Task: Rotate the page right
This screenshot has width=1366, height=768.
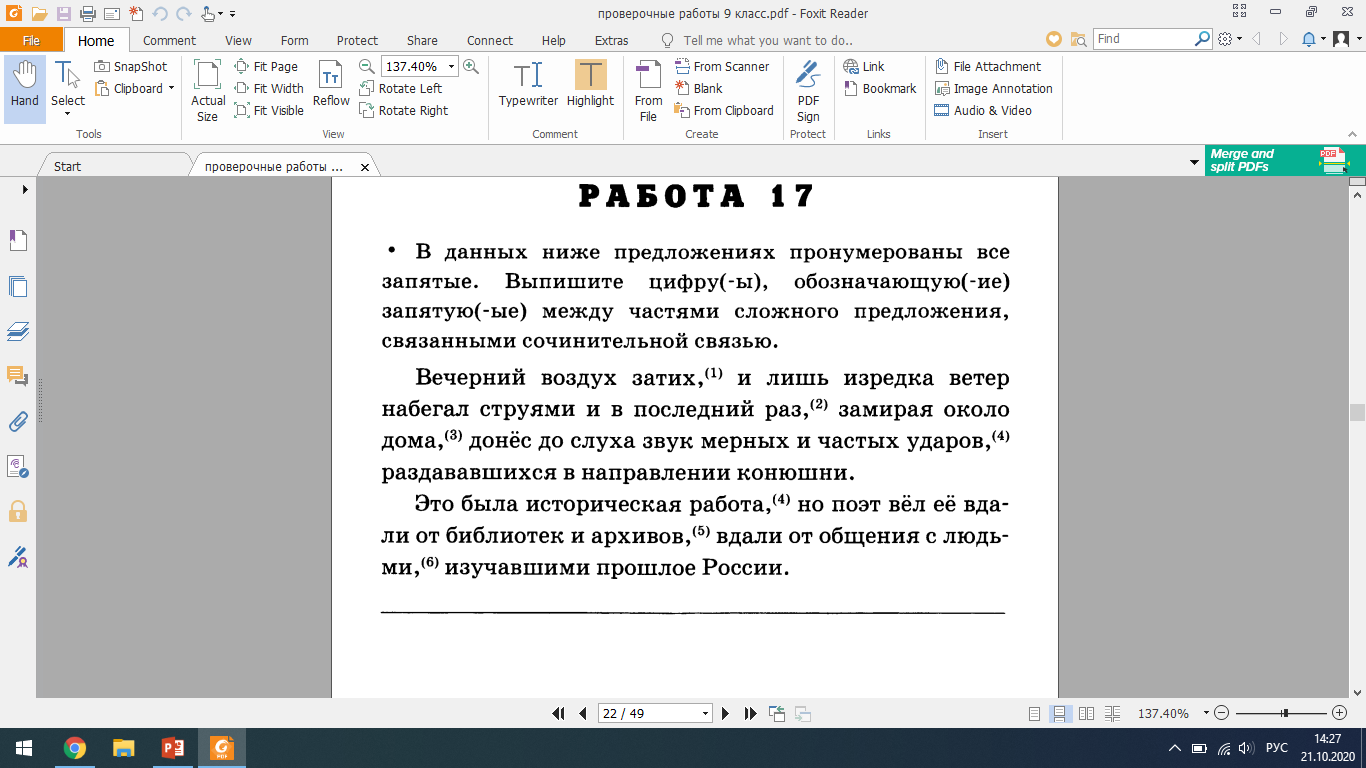Action: point(403,110)
